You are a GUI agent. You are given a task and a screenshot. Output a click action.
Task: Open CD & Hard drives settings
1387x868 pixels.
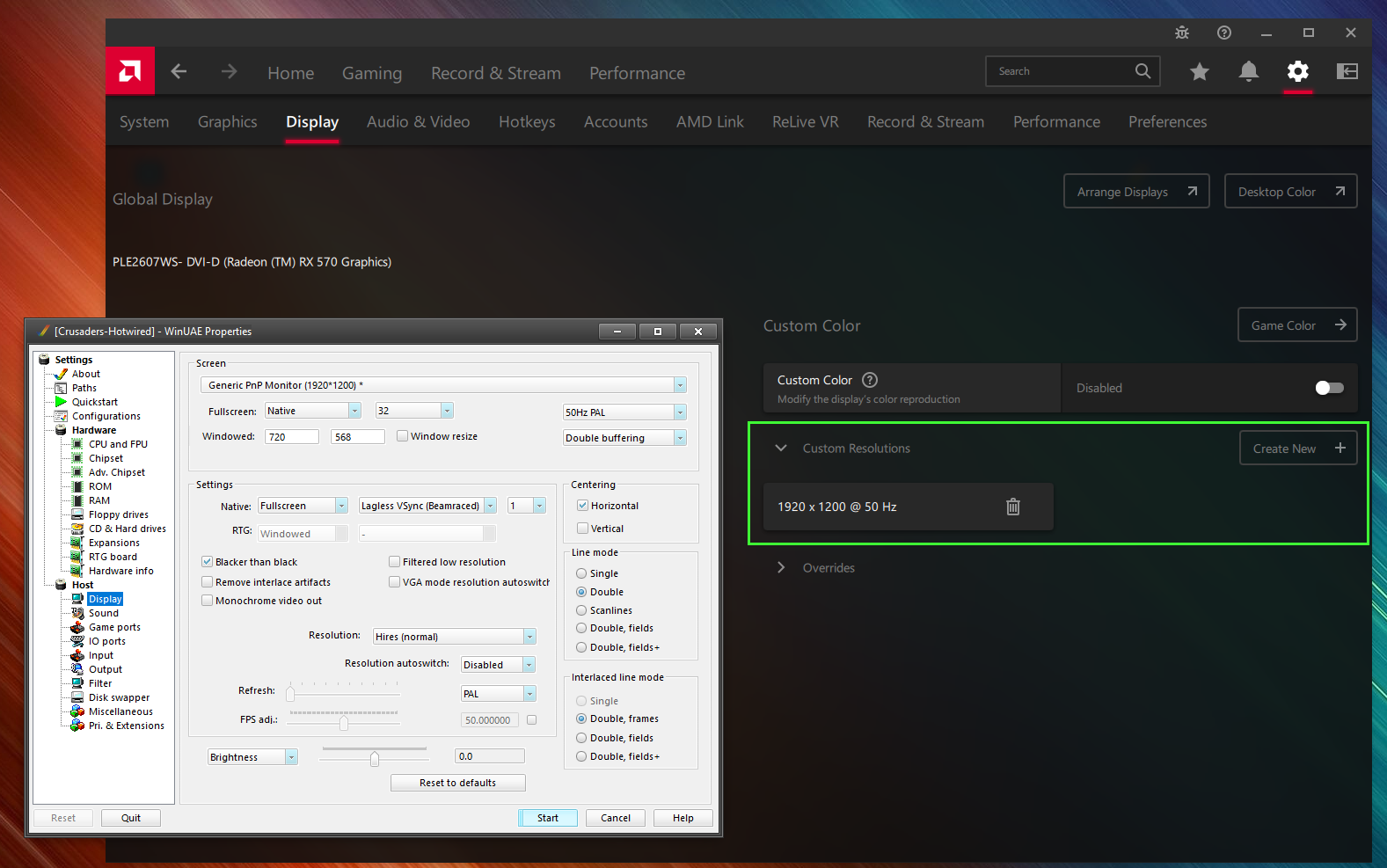click(128, 529)
